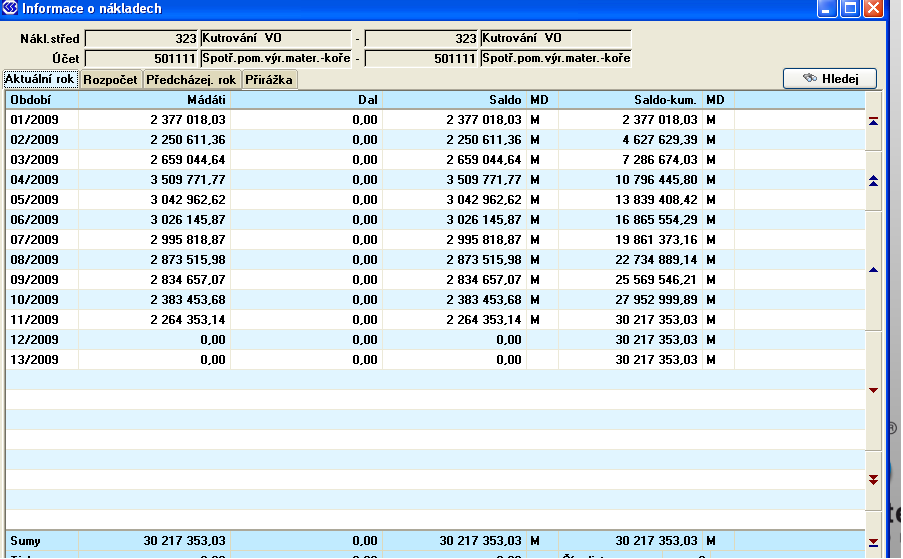Click Mádáti value 2 264 353,14
Image resolution: width=903 pixels, height=559 pixels.
[188, 320]
